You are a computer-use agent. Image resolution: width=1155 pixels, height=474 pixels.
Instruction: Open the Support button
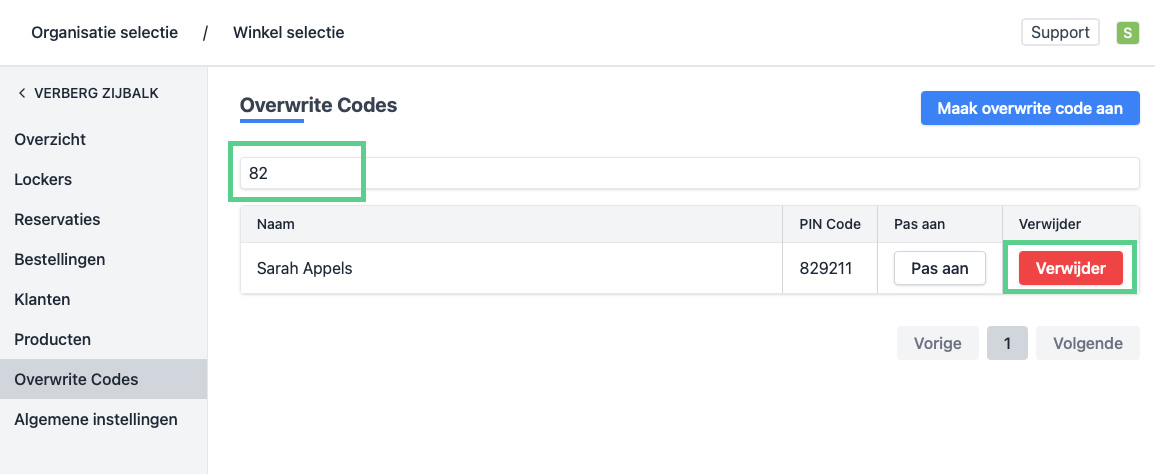pos(1060,32)
